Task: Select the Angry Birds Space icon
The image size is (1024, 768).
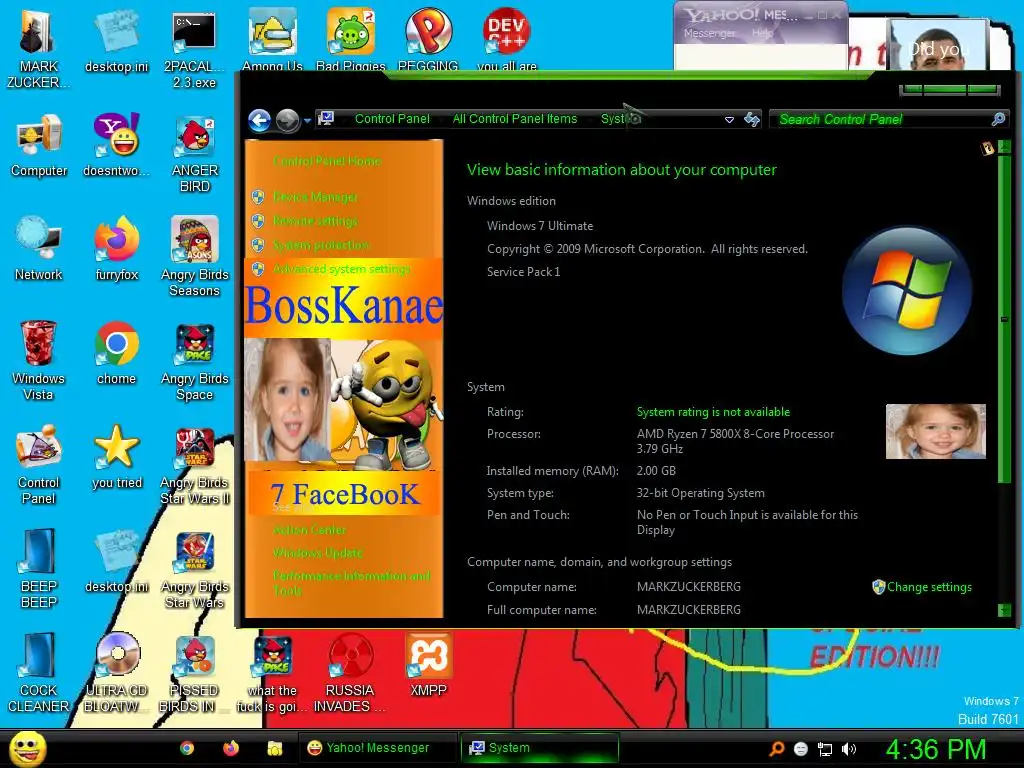Action: click(x=194, y=361)
